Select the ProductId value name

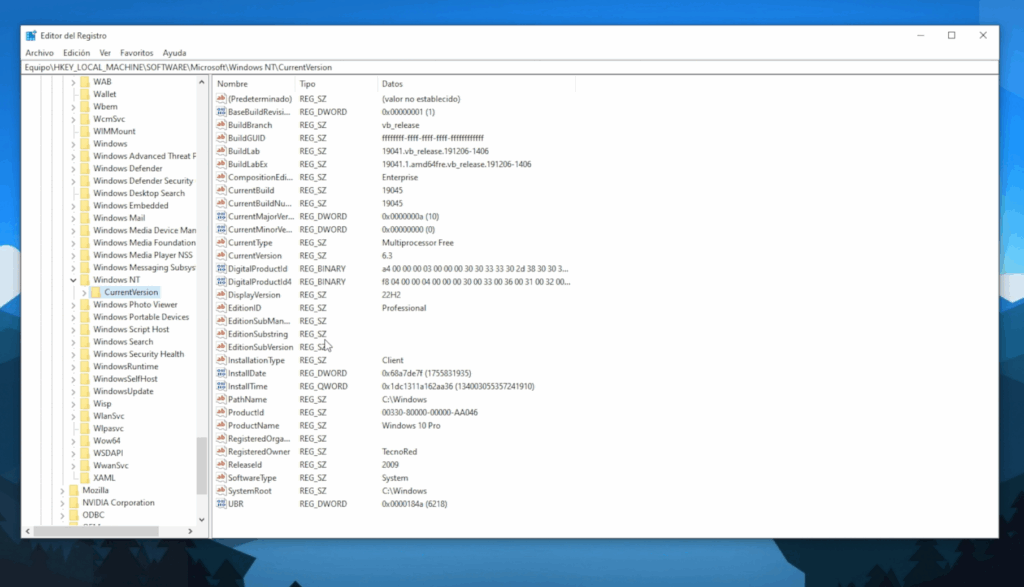(x=246, y=412)
